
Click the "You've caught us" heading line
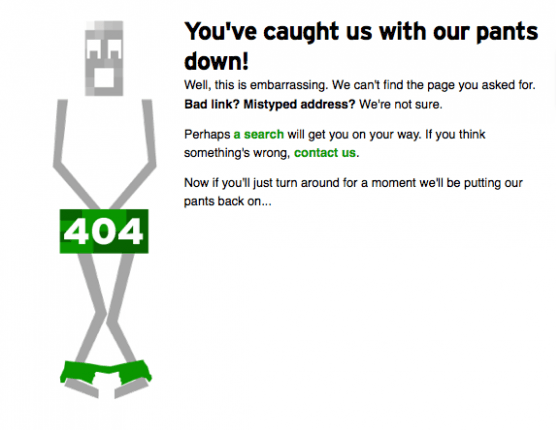tap(361, 32)
